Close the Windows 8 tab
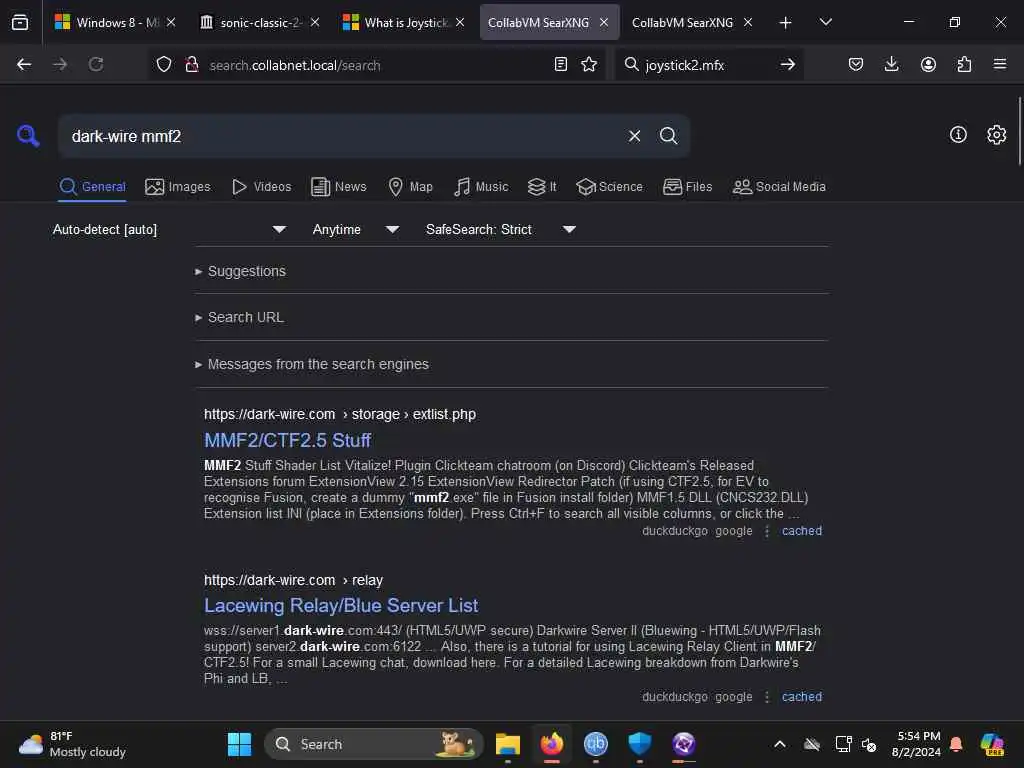Image resolution: width=1024 pixels, height=768 pixels. (x=171, y=23)
